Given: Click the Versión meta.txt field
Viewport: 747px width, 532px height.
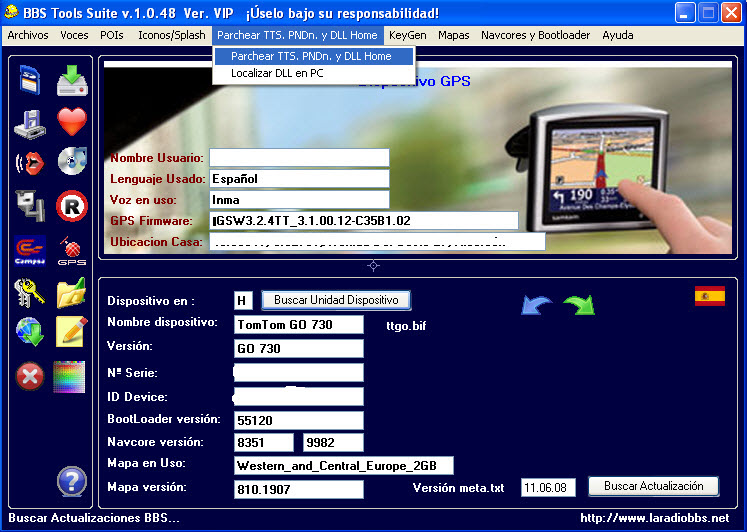Looking at the screenshot, I should coord(548,488).
